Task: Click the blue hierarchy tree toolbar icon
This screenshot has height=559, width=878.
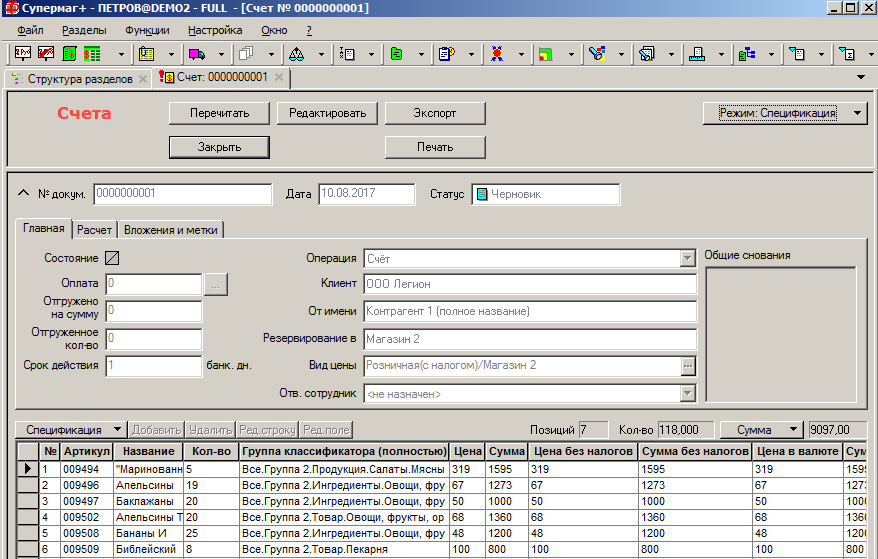Action: pos(747,54)
